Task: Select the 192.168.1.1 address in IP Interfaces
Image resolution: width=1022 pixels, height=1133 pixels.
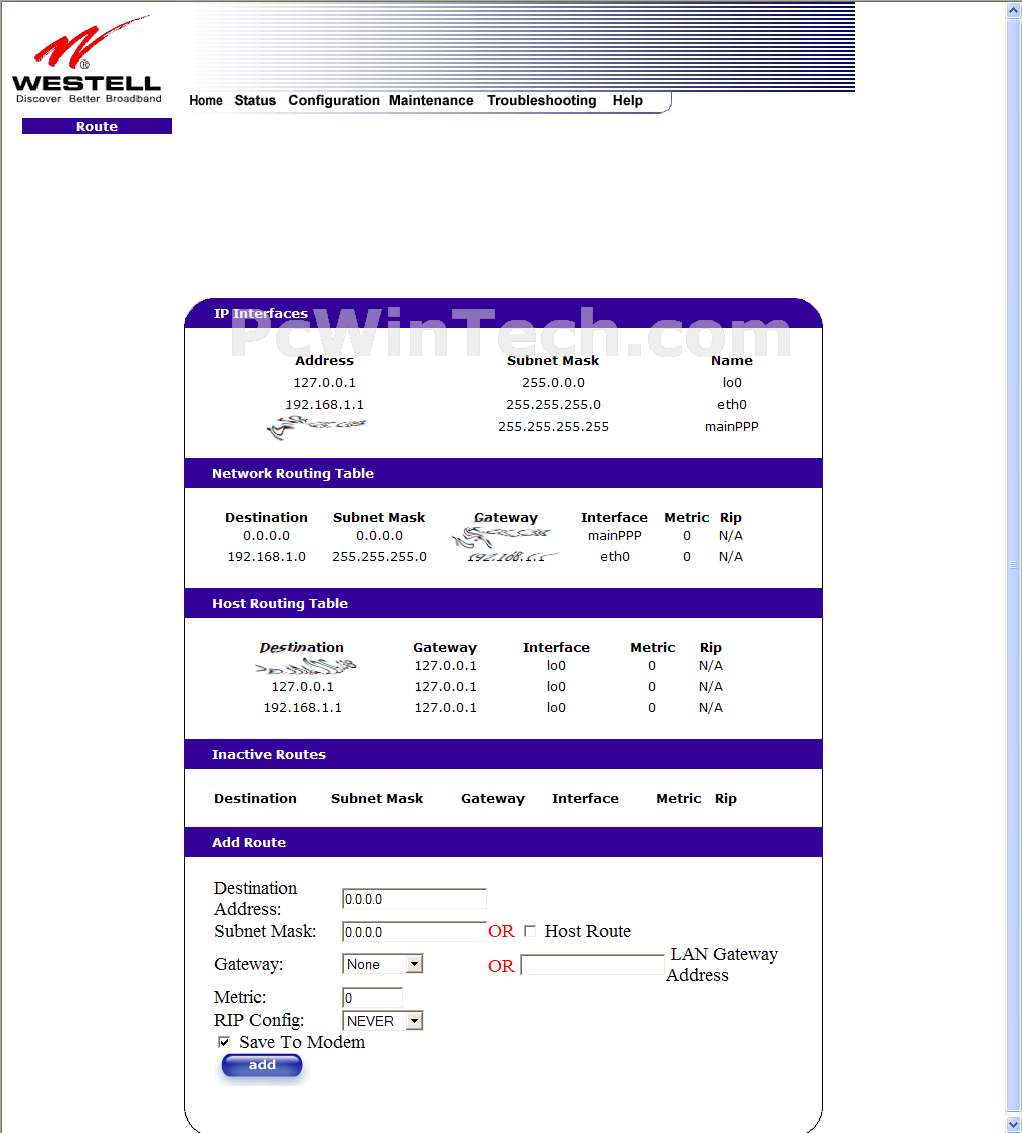Action: (325, 405)
